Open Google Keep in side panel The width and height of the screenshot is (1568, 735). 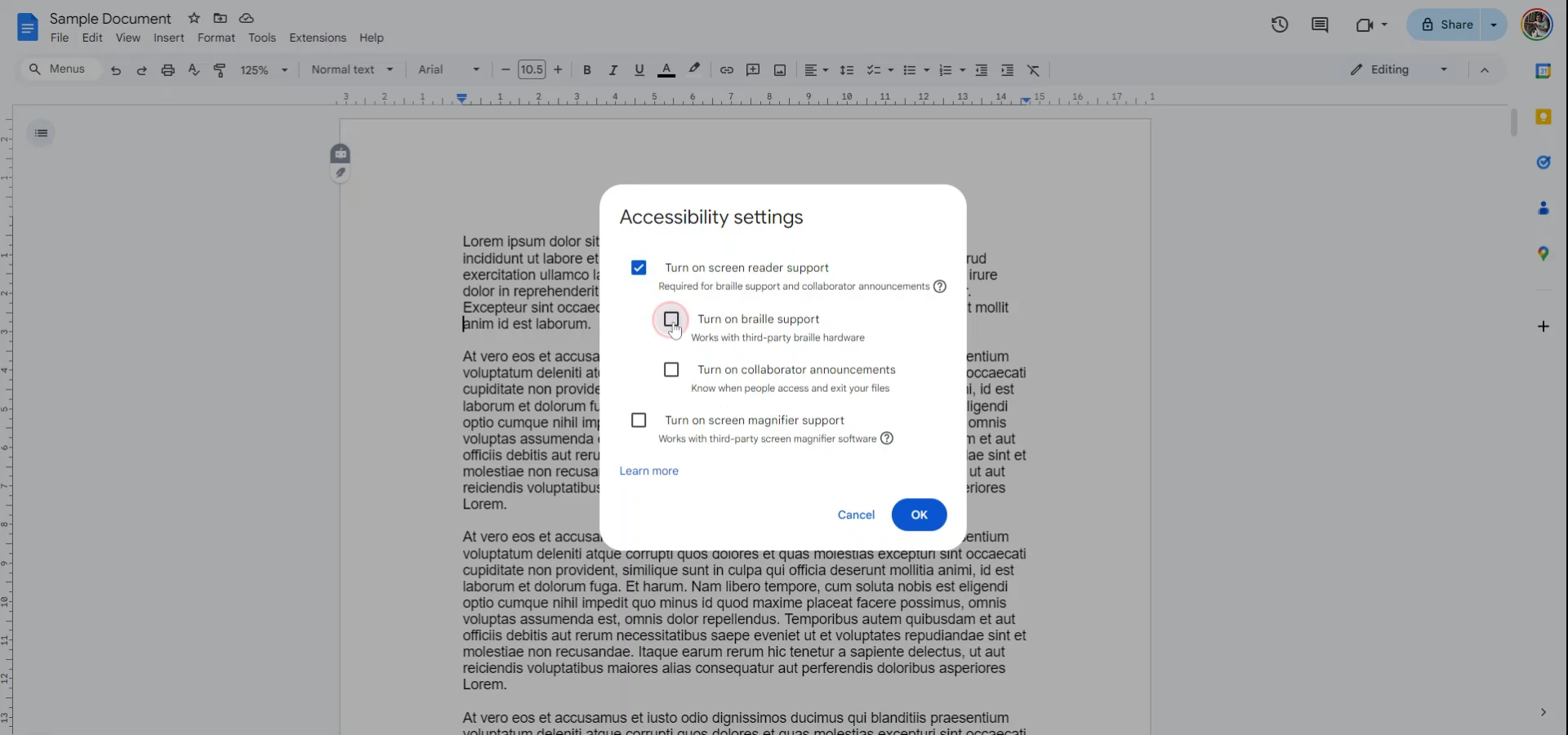1543,117
